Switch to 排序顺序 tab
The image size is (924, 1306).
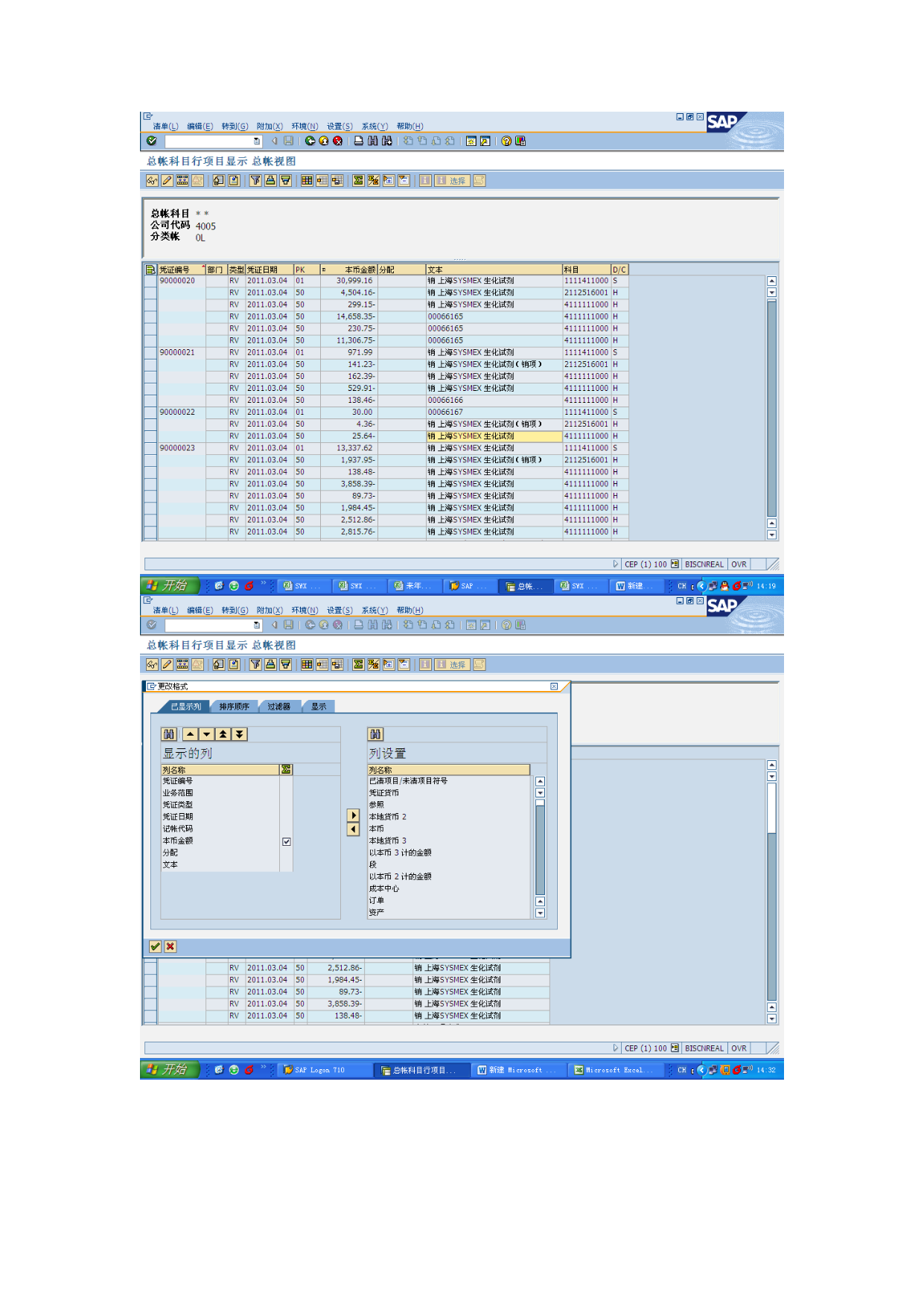coord(234,706)
